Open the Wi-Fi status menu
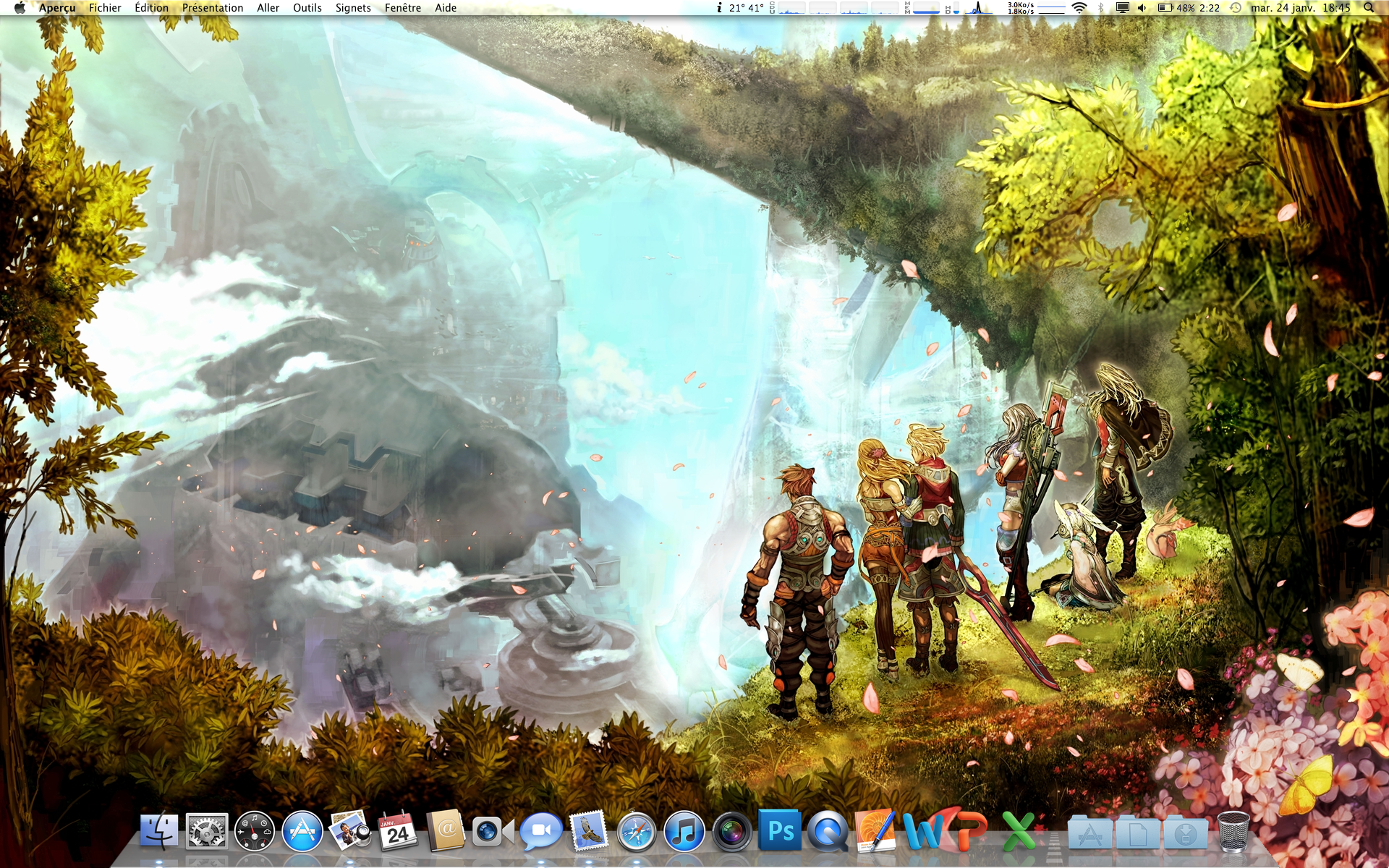 tap(1079, 8)
